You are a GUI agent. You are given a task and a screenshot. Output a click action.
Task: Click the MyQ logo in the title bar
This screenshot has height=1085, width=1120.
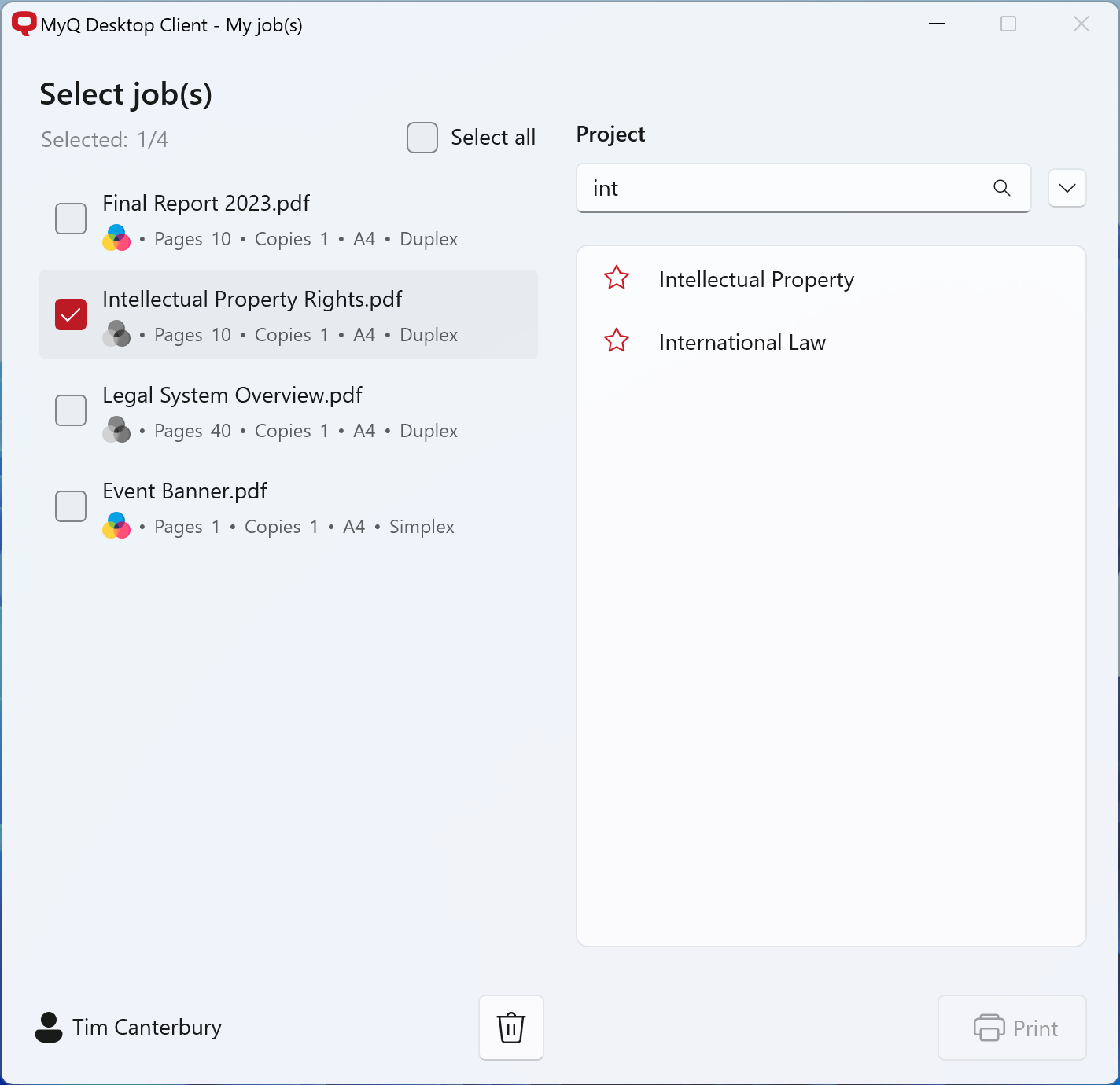(24, 24)
